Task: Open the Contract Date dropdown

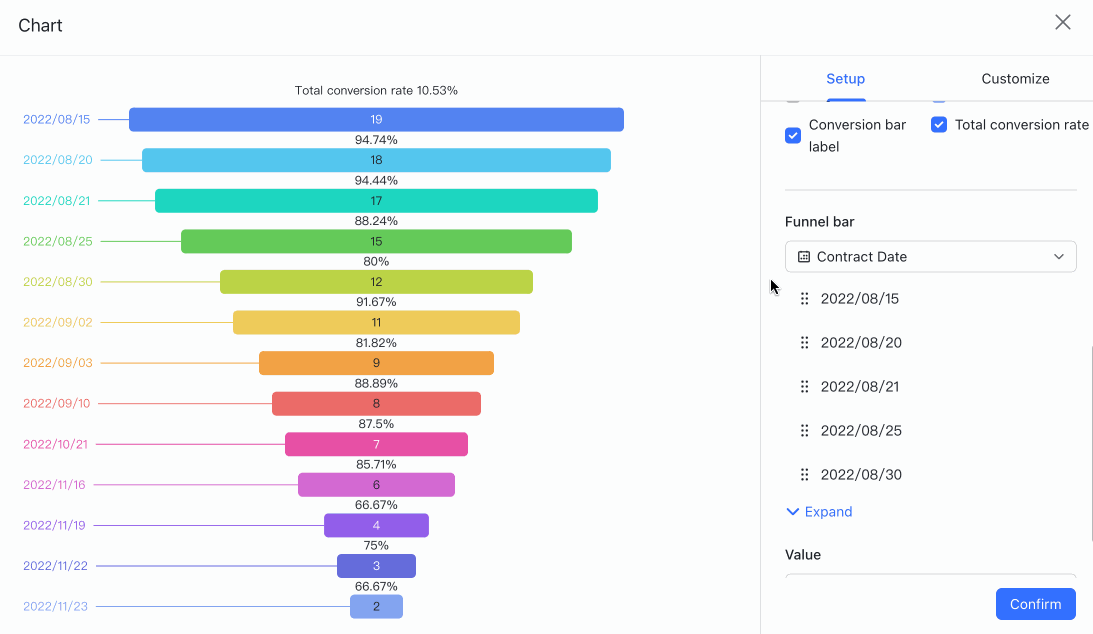Action: click(x=930, y=256)
